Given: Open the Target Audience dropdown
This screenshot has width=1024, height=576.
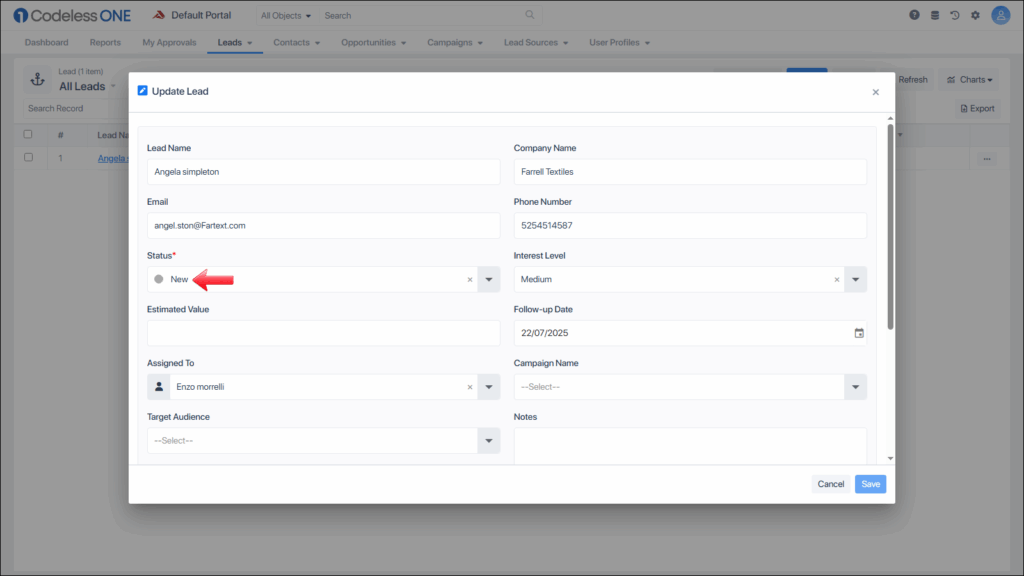Looking at the screenshot, I should (489, 441).
